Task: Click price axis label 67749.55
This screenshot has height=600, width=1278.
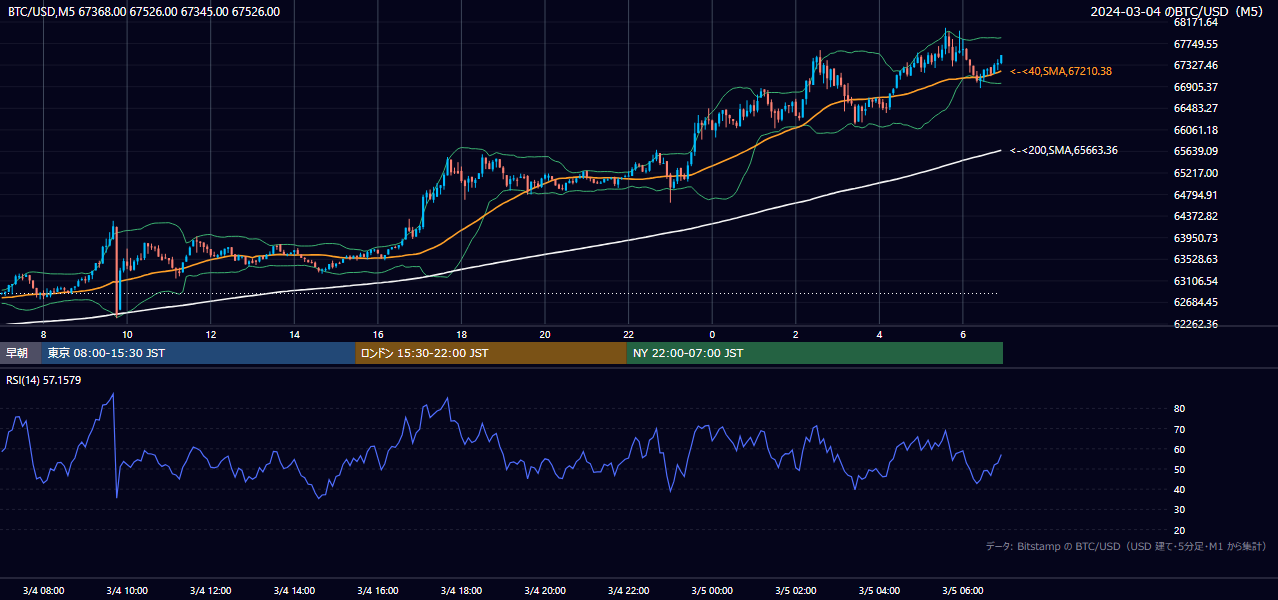Action: [1195, 44]
